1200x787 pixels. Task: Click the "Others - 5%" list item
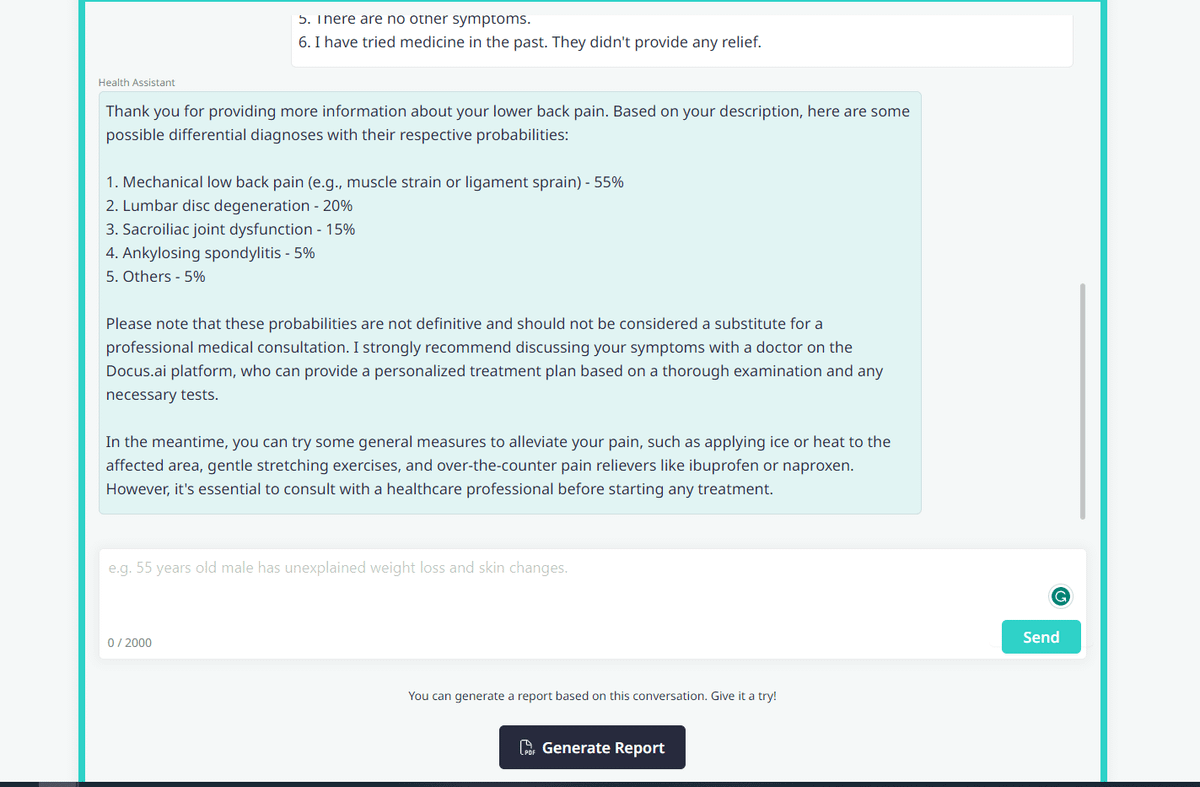click(x=156, y=277)
